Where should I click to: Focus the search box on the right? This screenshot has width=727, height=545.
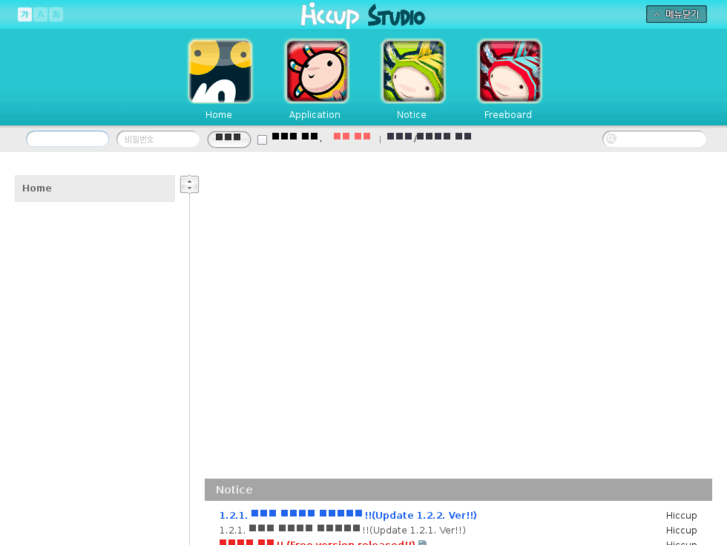tap(654, 139)
